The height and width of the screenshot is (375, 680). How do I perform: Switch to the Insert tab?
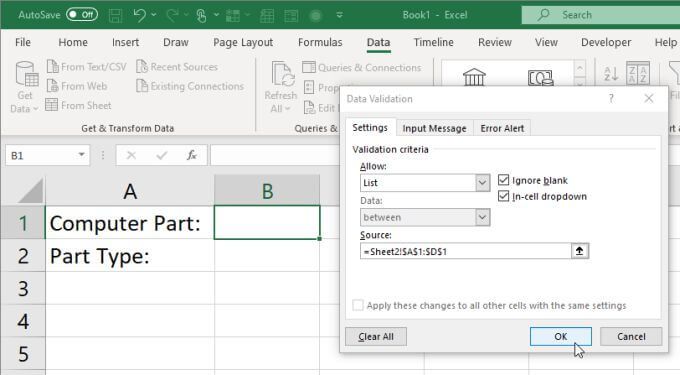[x=125, y=42]
